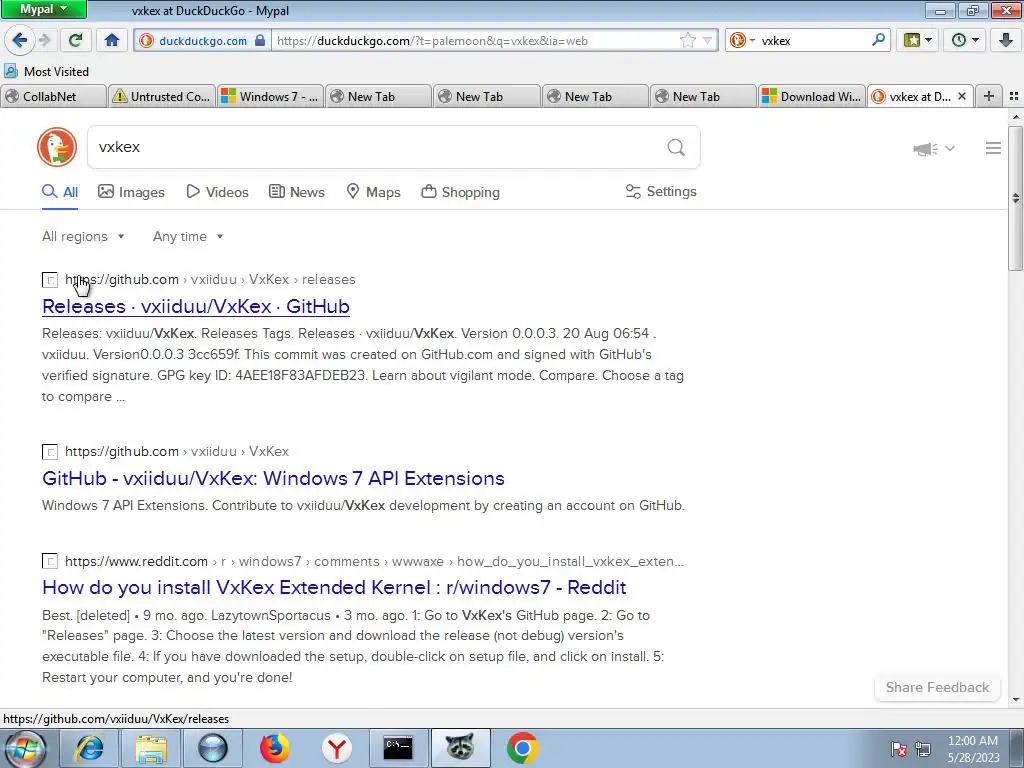Open the Any time filter dropdown
The width and height of the screenshot is (1024, 768).
click(x=188, y=236)
